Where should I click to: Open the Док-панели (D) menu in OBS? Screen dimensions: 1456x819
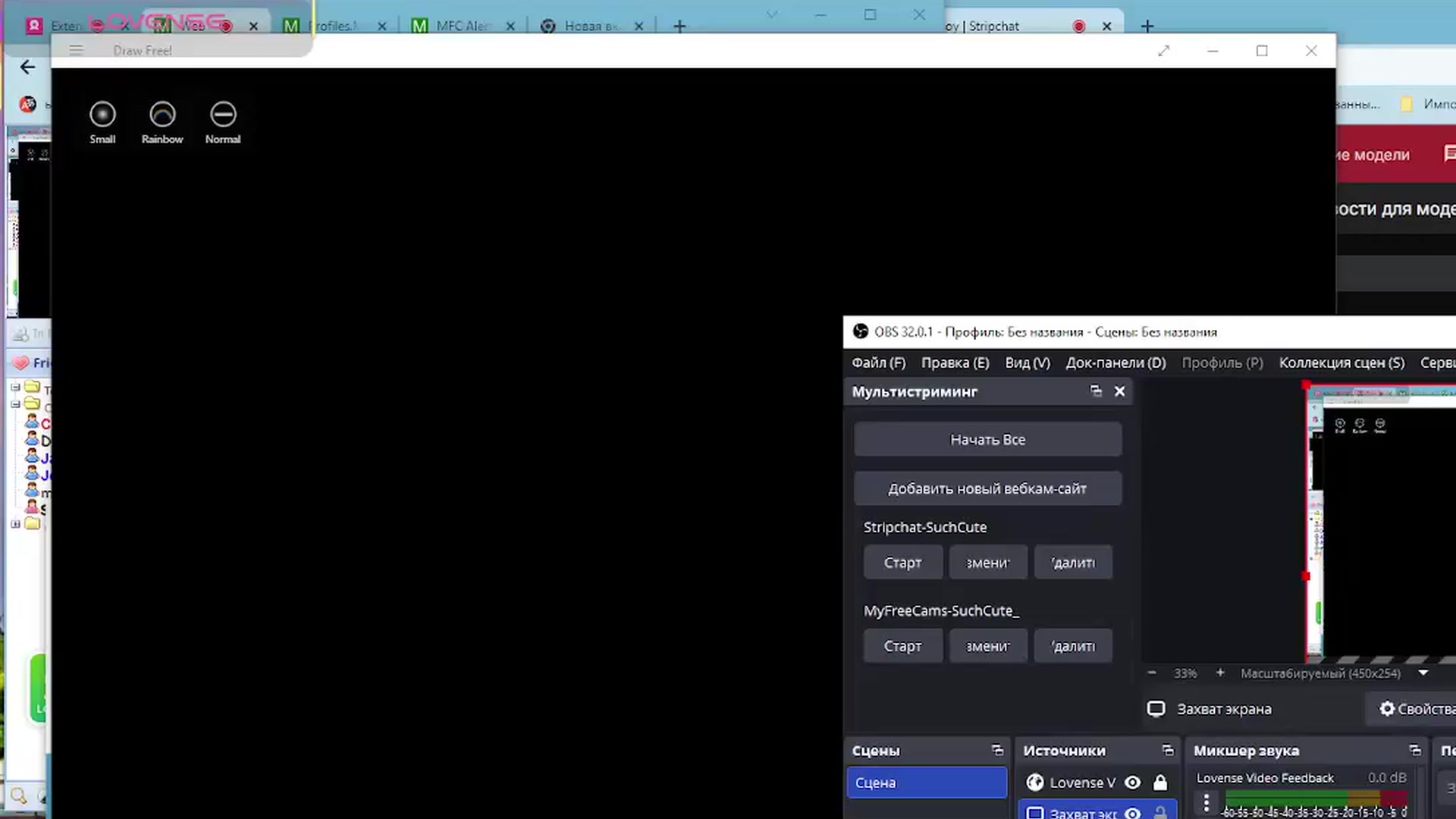pos(1116,362)
